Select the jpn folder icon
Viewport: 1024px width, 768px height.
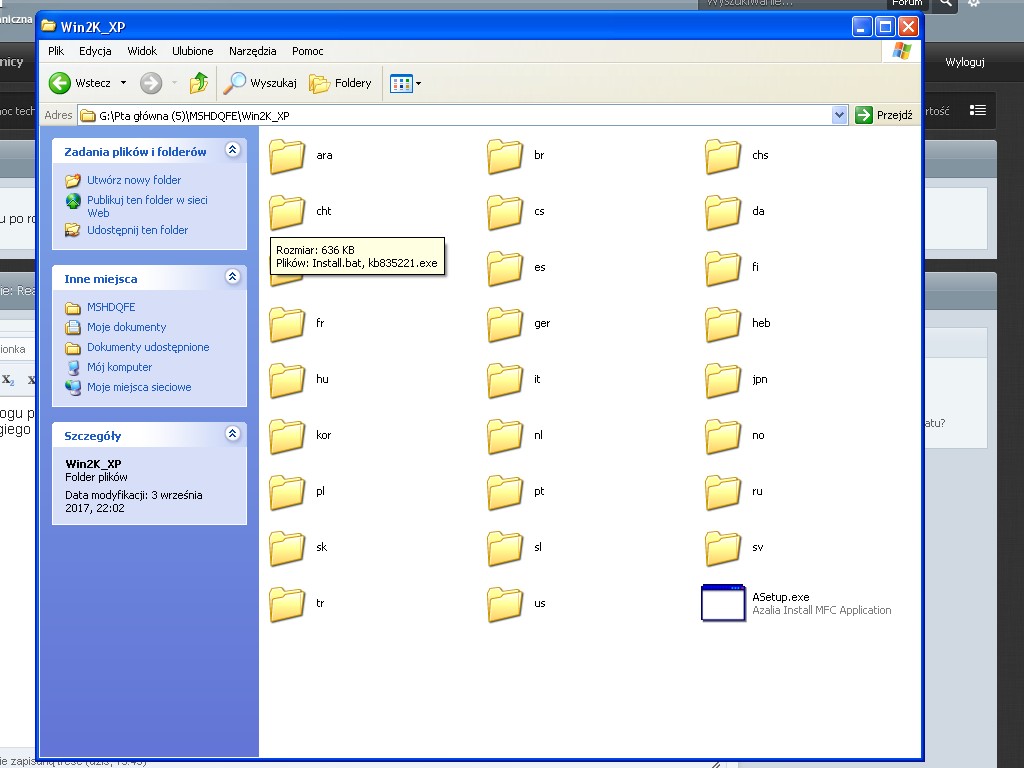723,381
